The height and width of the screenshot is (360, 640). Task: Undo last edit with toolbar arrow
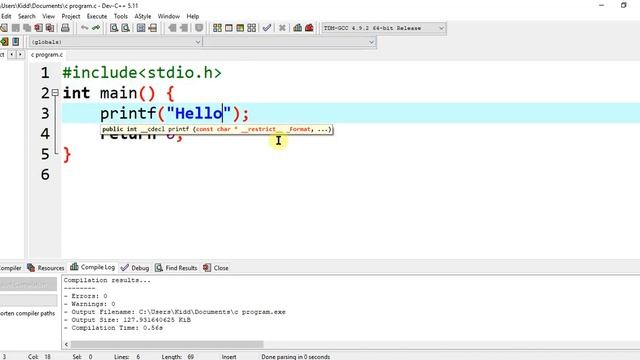[x=84, y=28]
